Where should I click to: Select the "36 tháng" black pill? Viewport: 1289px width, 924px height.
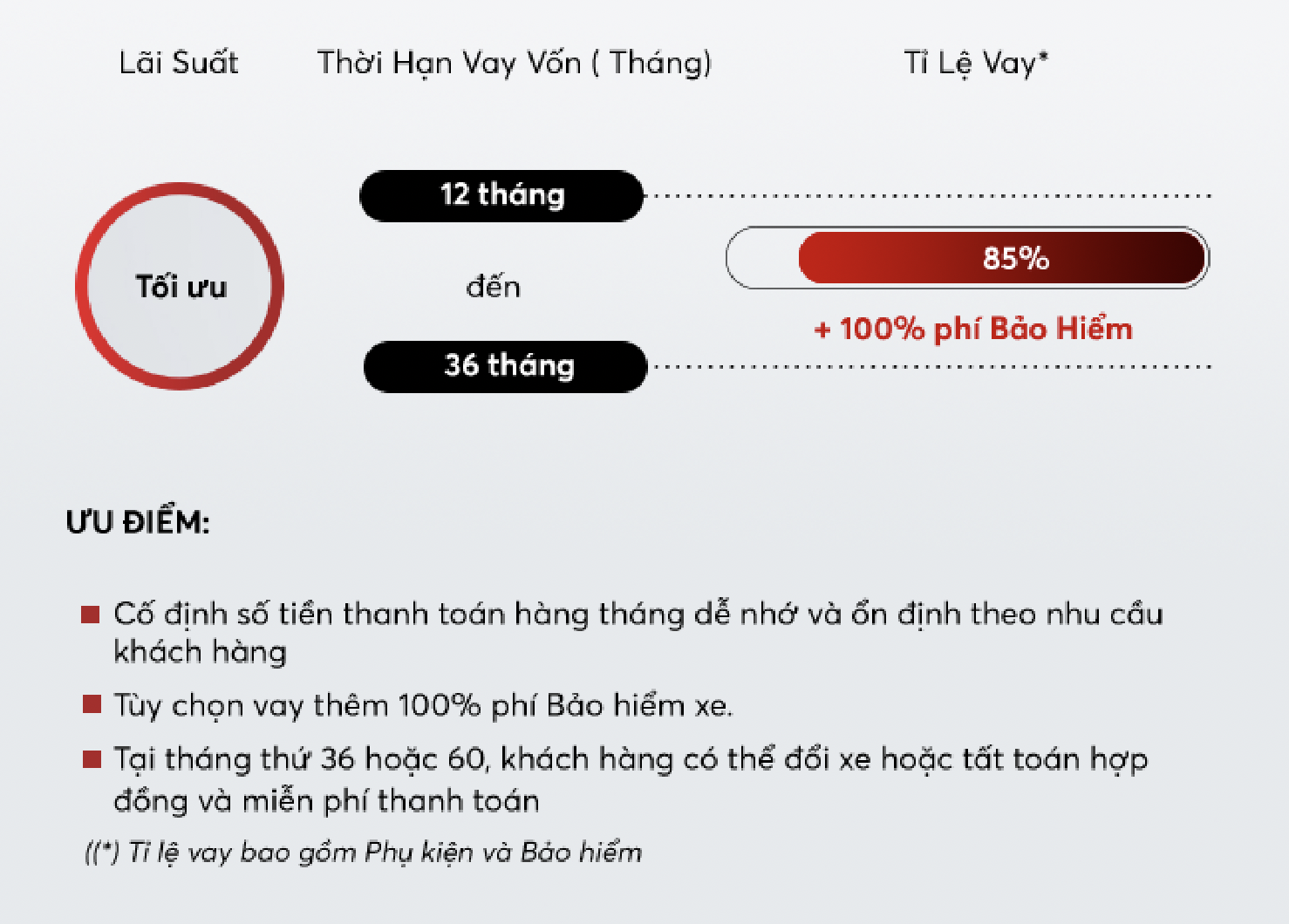coord(506,366)
